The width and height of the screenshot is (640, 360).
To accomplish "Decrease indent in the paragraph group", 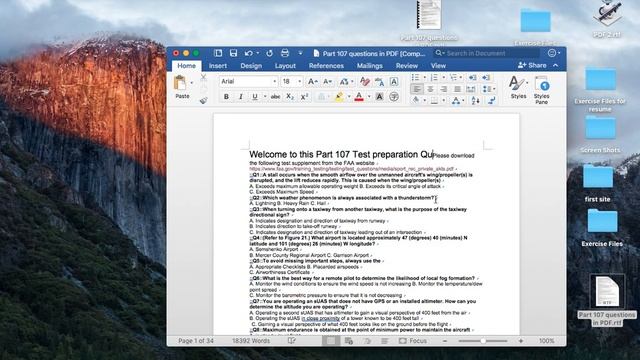I will point(472,78).
